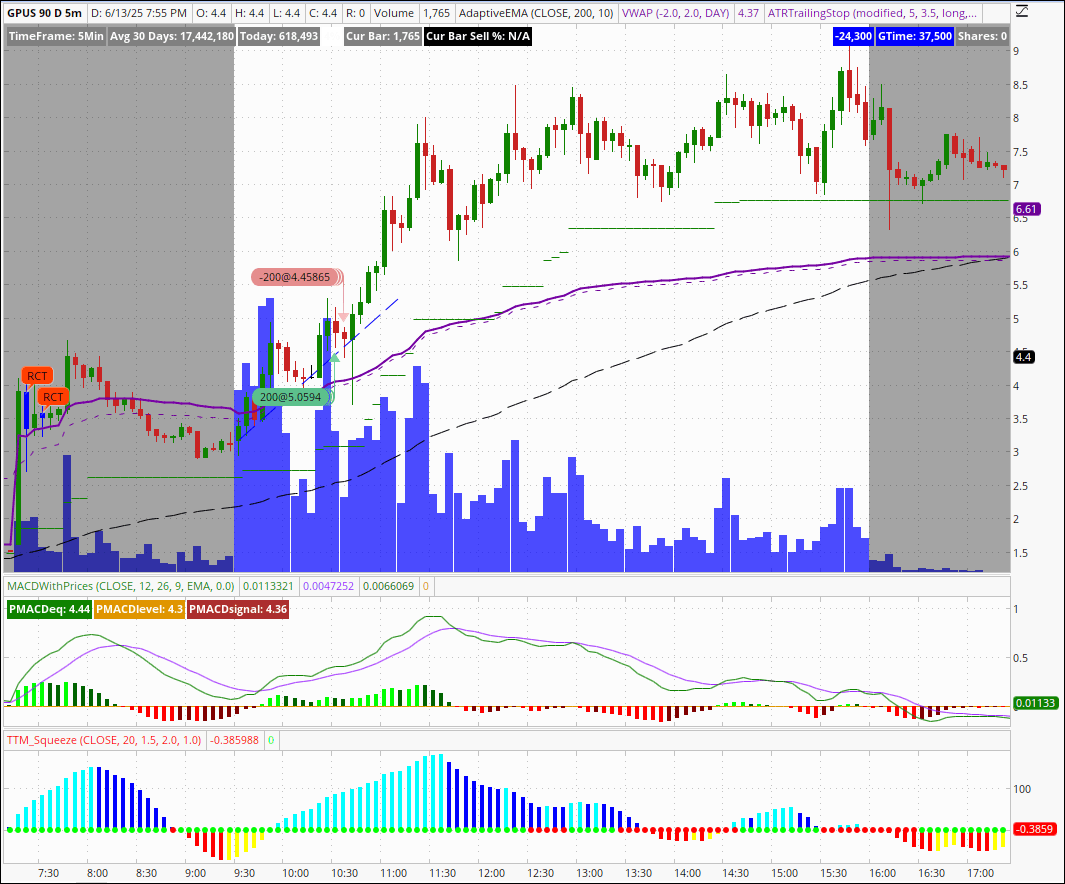The height and width of the screenshot is (884, 1065).
Task: Click the D: 6/13/25 7:55 PM date readout
Action: pyautogui.click(x=139, y=13)
